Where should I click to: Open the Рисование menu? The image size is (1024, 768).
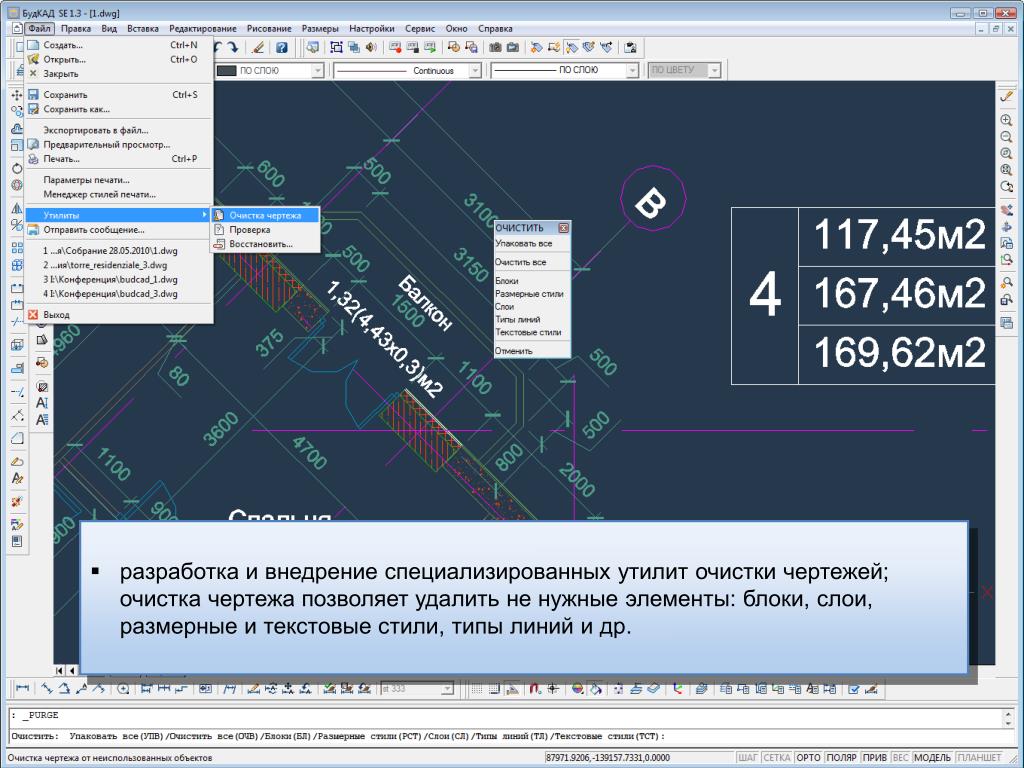[x=269, y=29]
